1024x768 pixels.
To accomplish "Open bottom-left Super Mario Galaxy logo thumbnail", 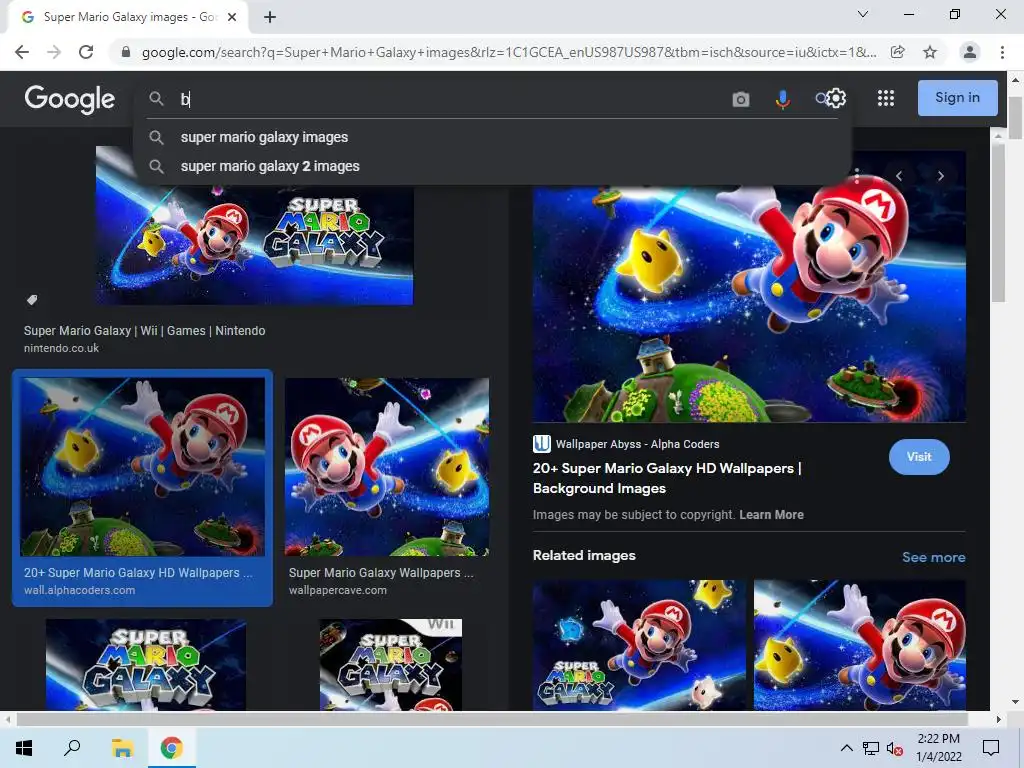I will click(146, 665).
